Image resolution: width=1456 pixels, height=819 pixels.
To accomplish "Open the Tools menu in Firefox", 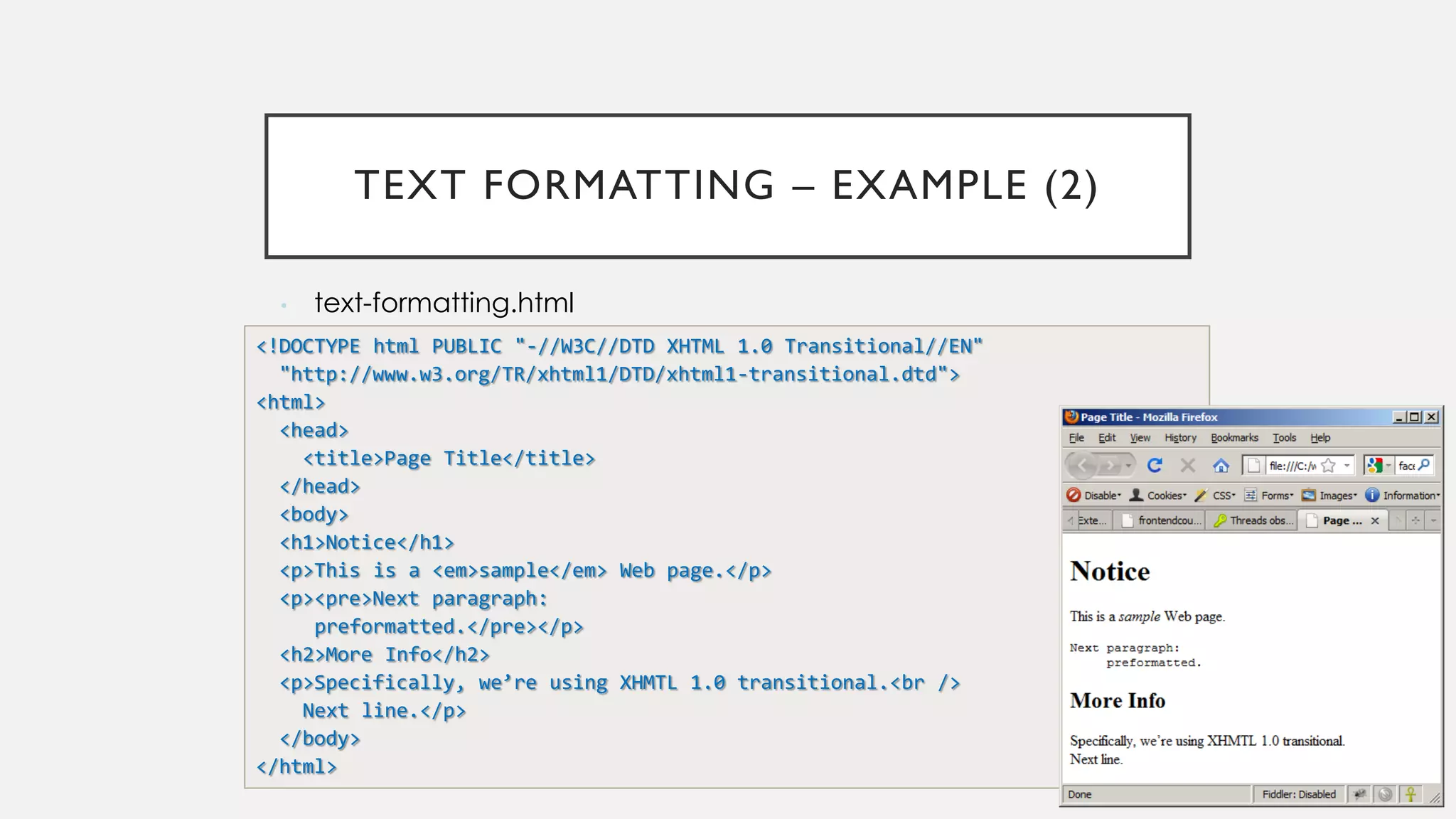I will pos(1284,438).
